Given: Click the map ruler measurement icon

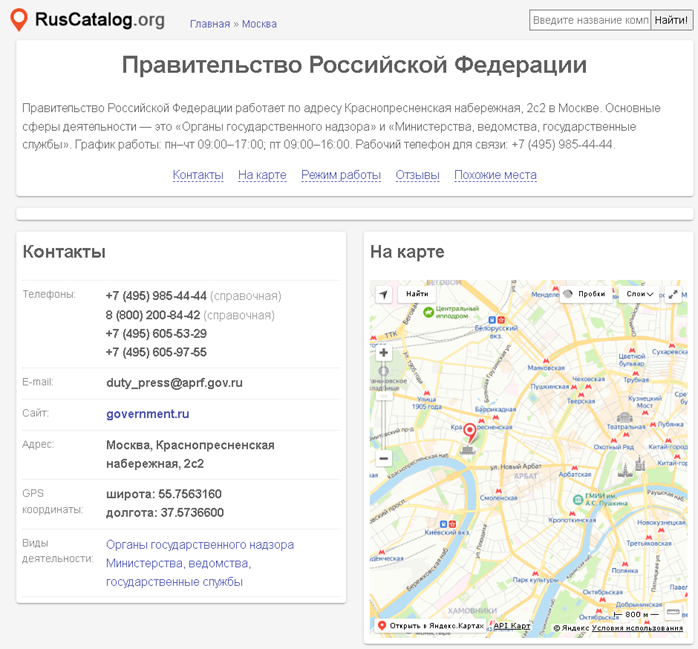Looking at the screenshot, I should tap(673, 612).
